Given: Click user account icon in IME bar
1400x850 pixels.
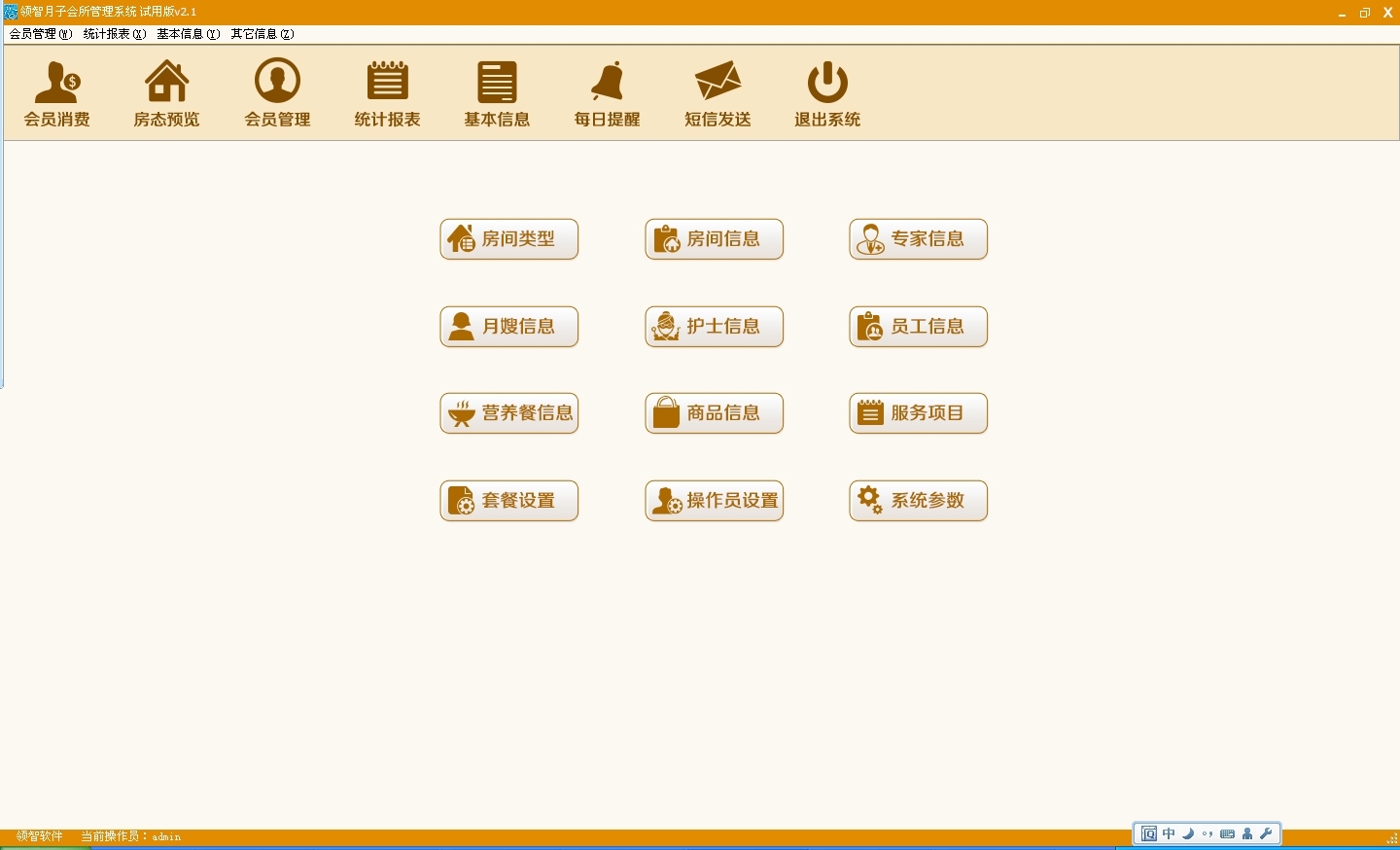Looking at the screenshot, I should coord(1247,833).
